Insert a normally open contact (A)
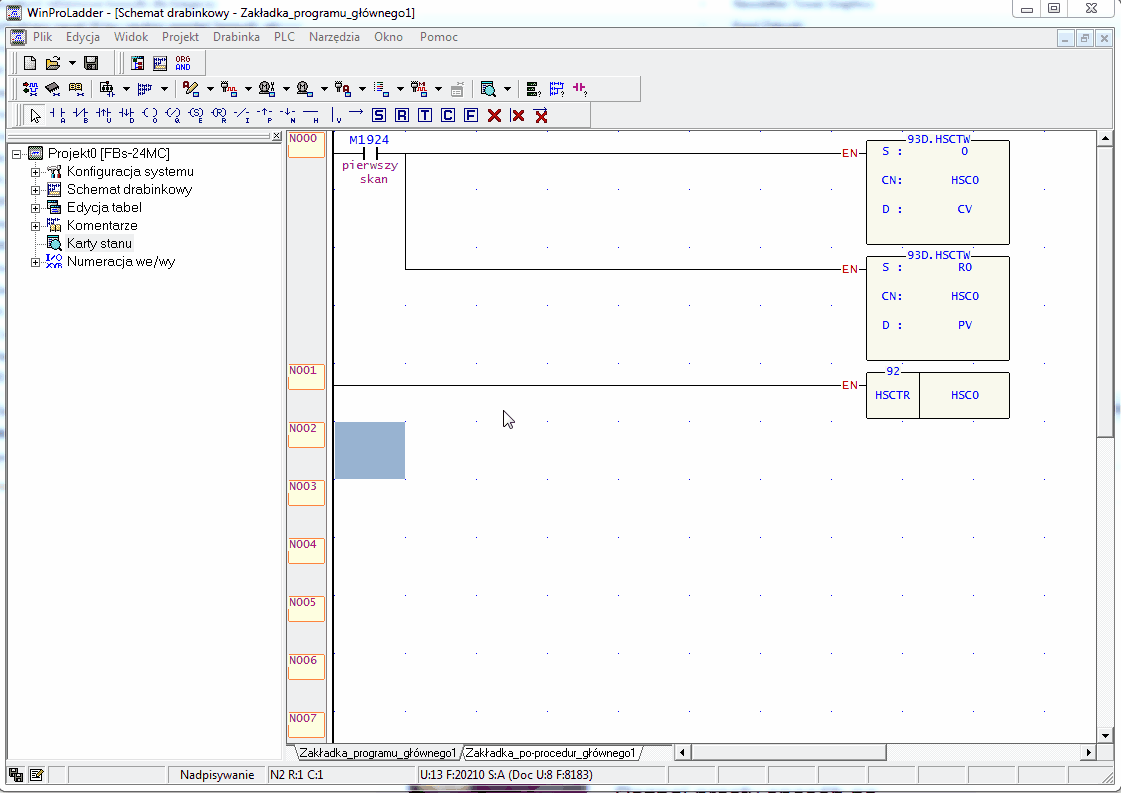The image size is (1121, 793). (58, 115)
